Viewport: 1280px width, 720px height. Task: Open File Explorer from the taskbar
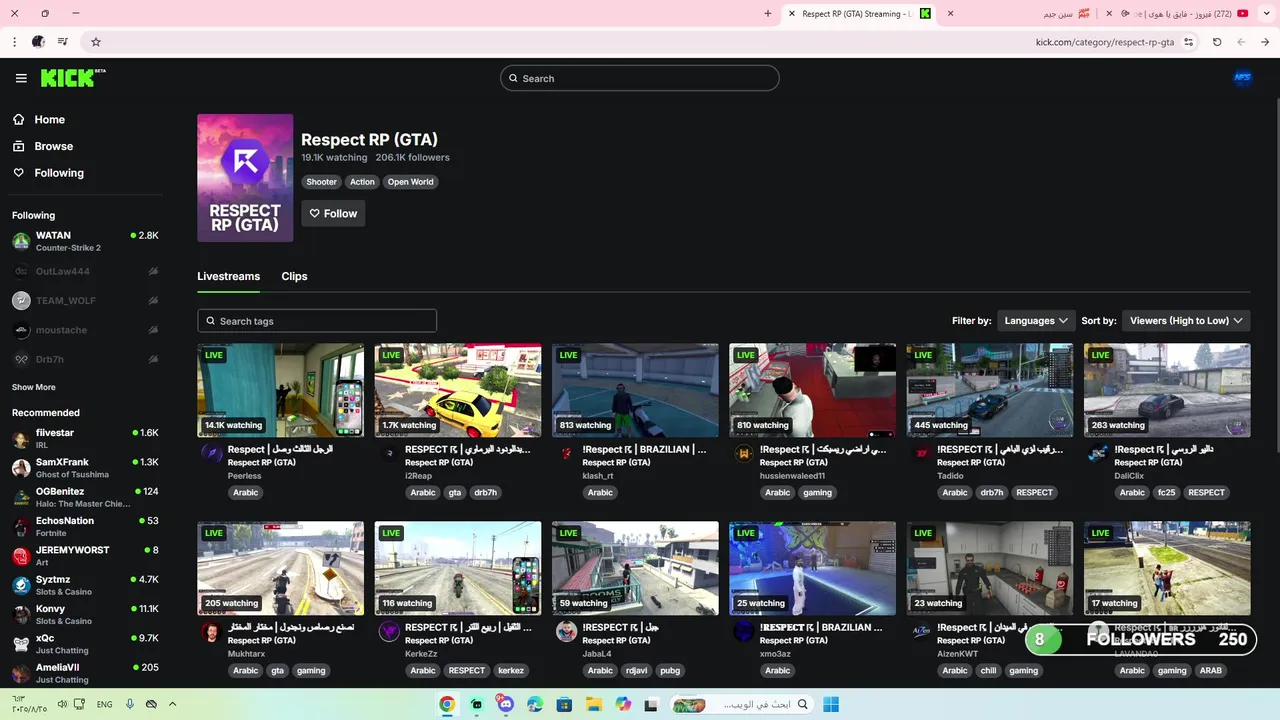pyautogui.click(x=594, y=704)
